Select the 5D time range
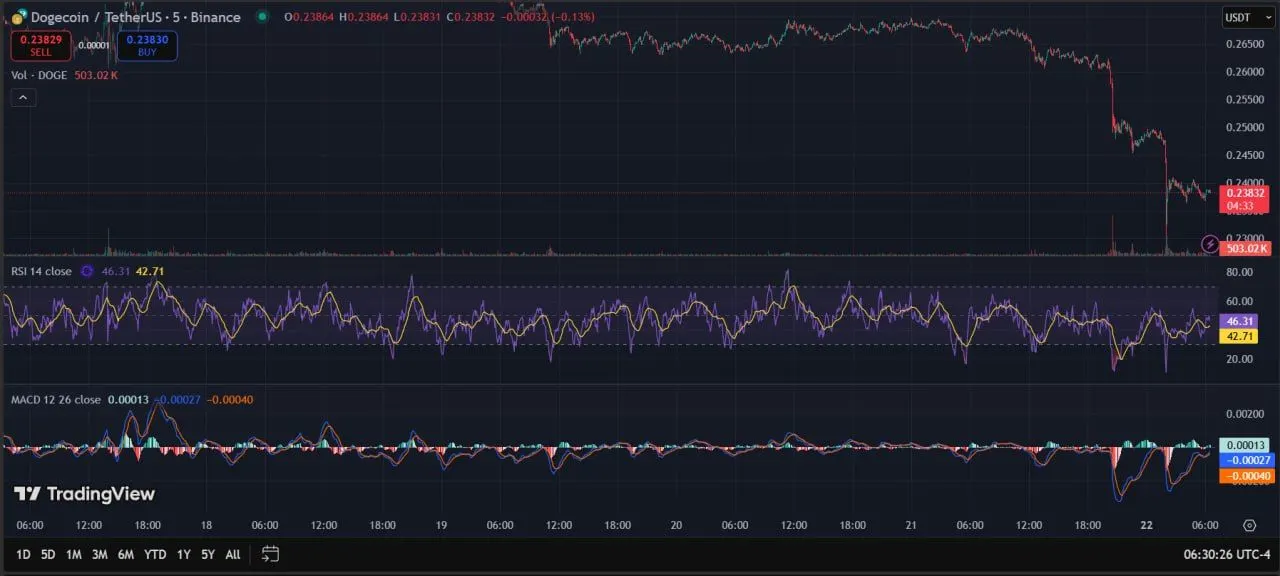Viewport: 1280px width, 576px height. click(48, 553)
